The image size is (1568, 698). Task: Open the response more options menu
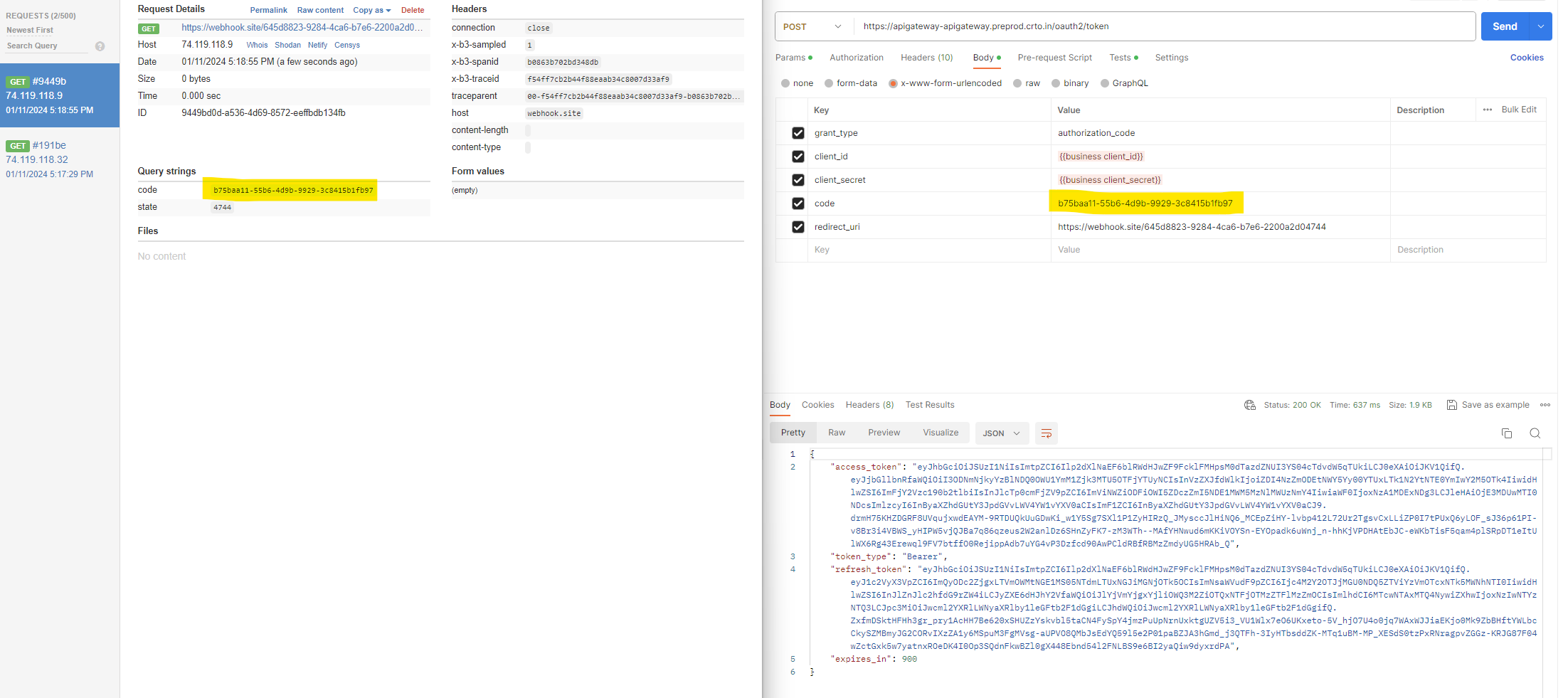coord(1545,405)
